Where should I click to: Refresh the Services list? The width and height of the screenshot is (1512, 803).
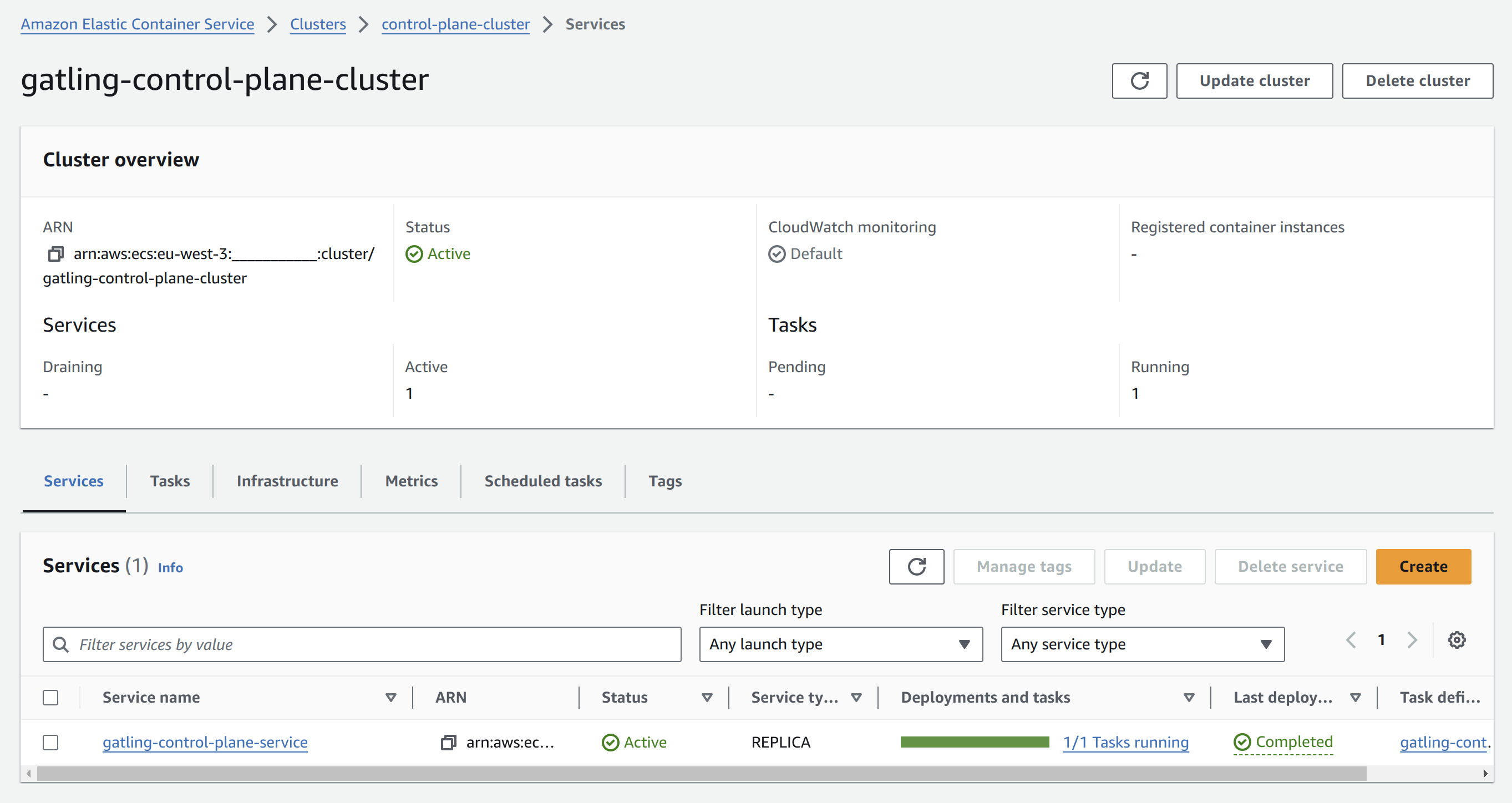tap(916, 566)
